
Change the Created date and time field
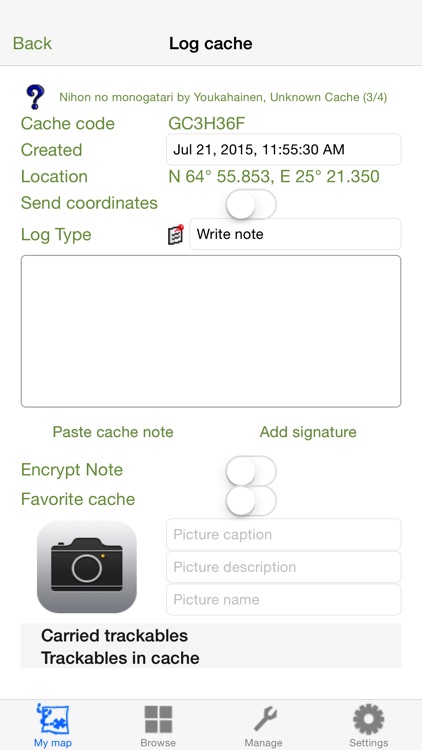pyautogui.click(x=284, y=150)
